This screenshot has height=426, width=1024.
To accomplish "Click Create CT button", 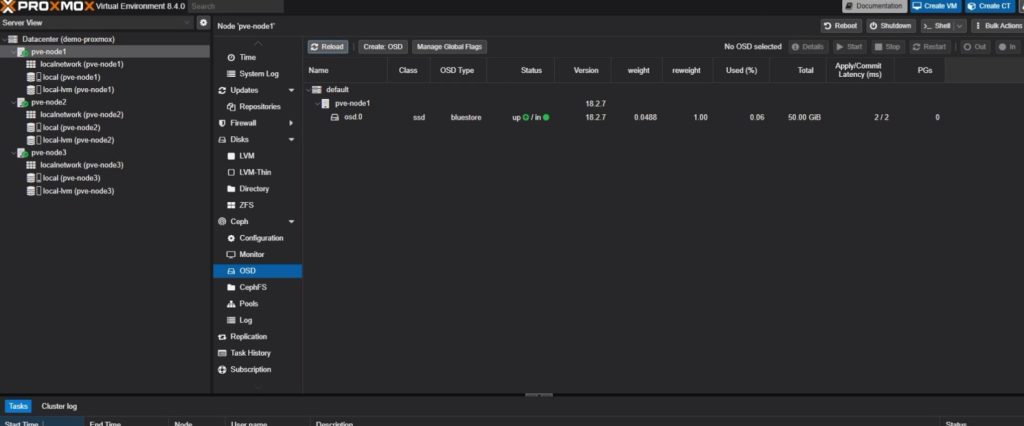I will coord(990,6).
